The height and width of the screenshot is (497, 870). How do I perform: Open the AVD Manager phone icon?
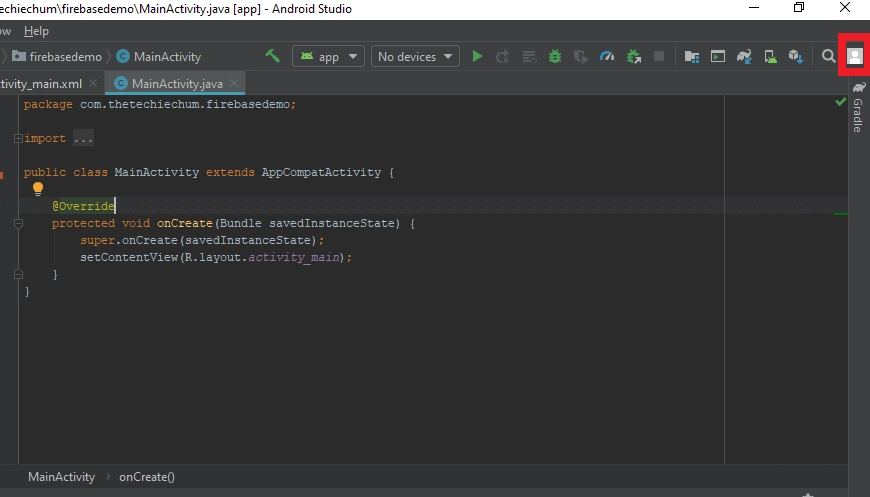coord(771,57)
